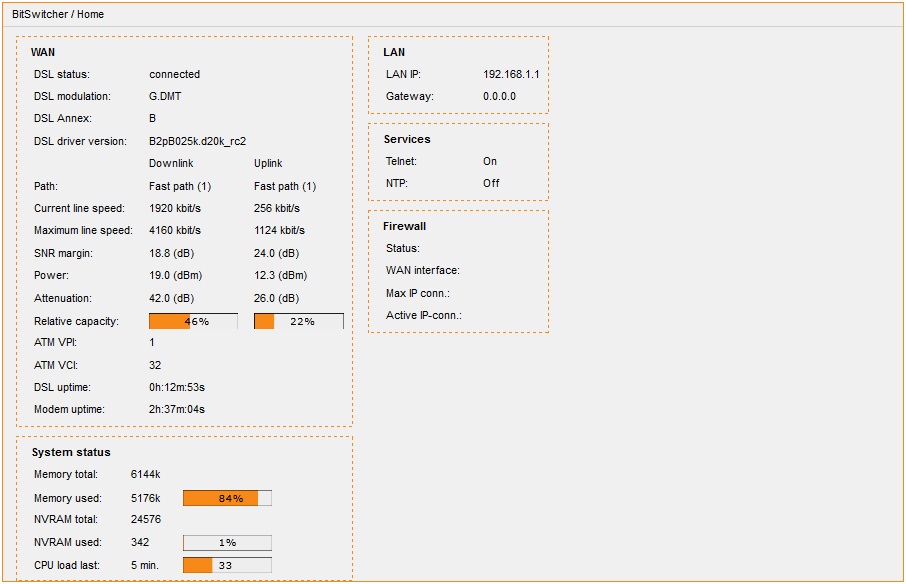
Task: Click the uplink 'Fast path (1)' value
Action: pos(285,187)
